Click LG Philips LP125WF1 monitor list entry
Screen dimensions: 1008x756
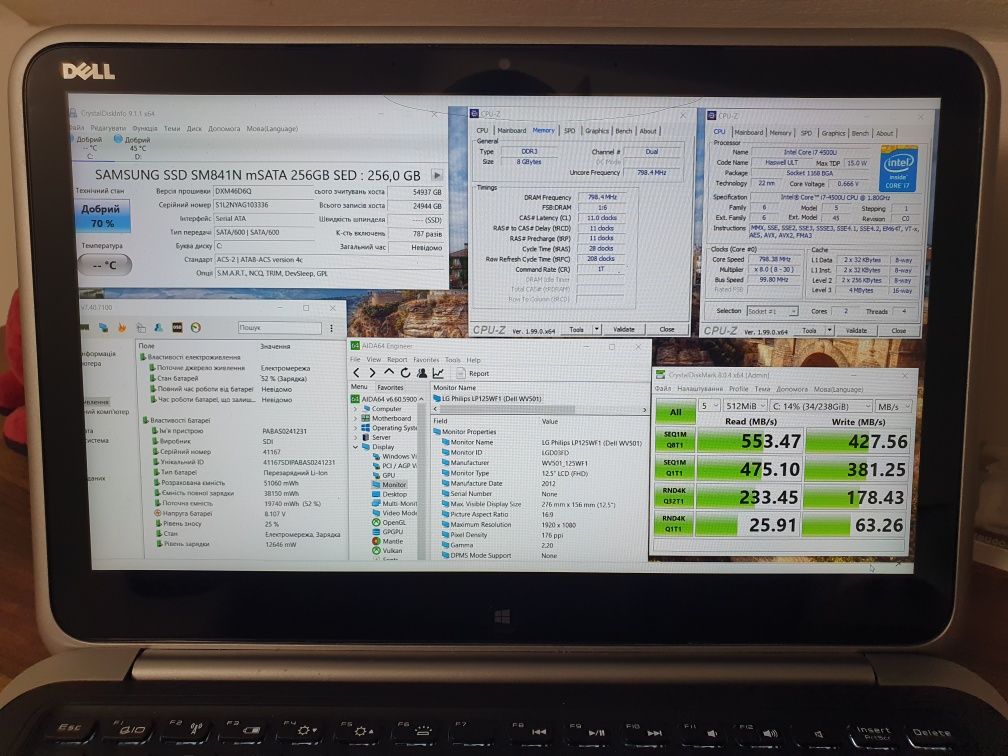[x=490, y=399]
